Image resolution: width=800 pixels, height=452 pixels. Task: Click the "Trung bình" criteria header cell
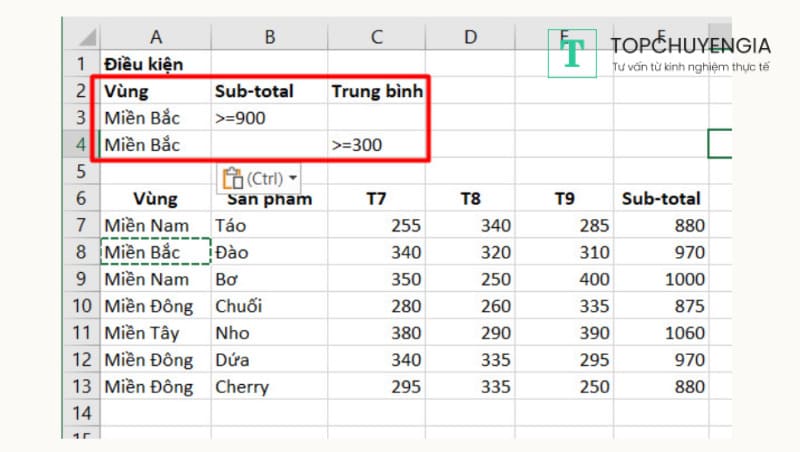377,91
